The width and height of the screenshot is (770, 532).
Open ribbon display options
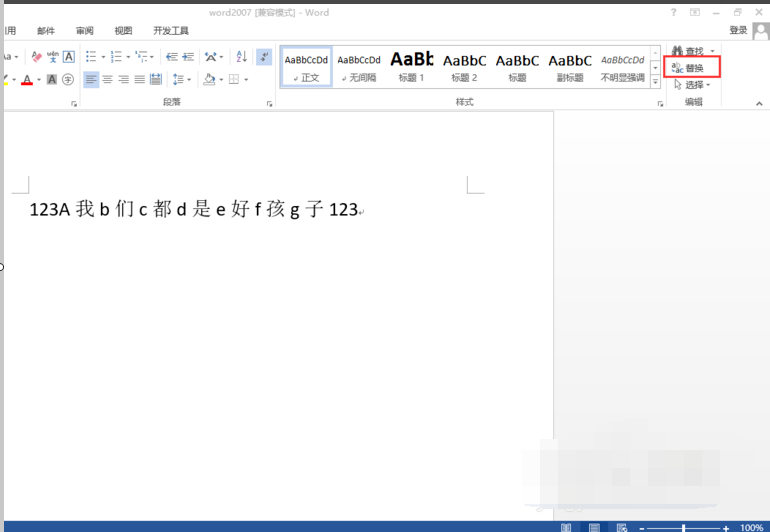tap(695, 12)
